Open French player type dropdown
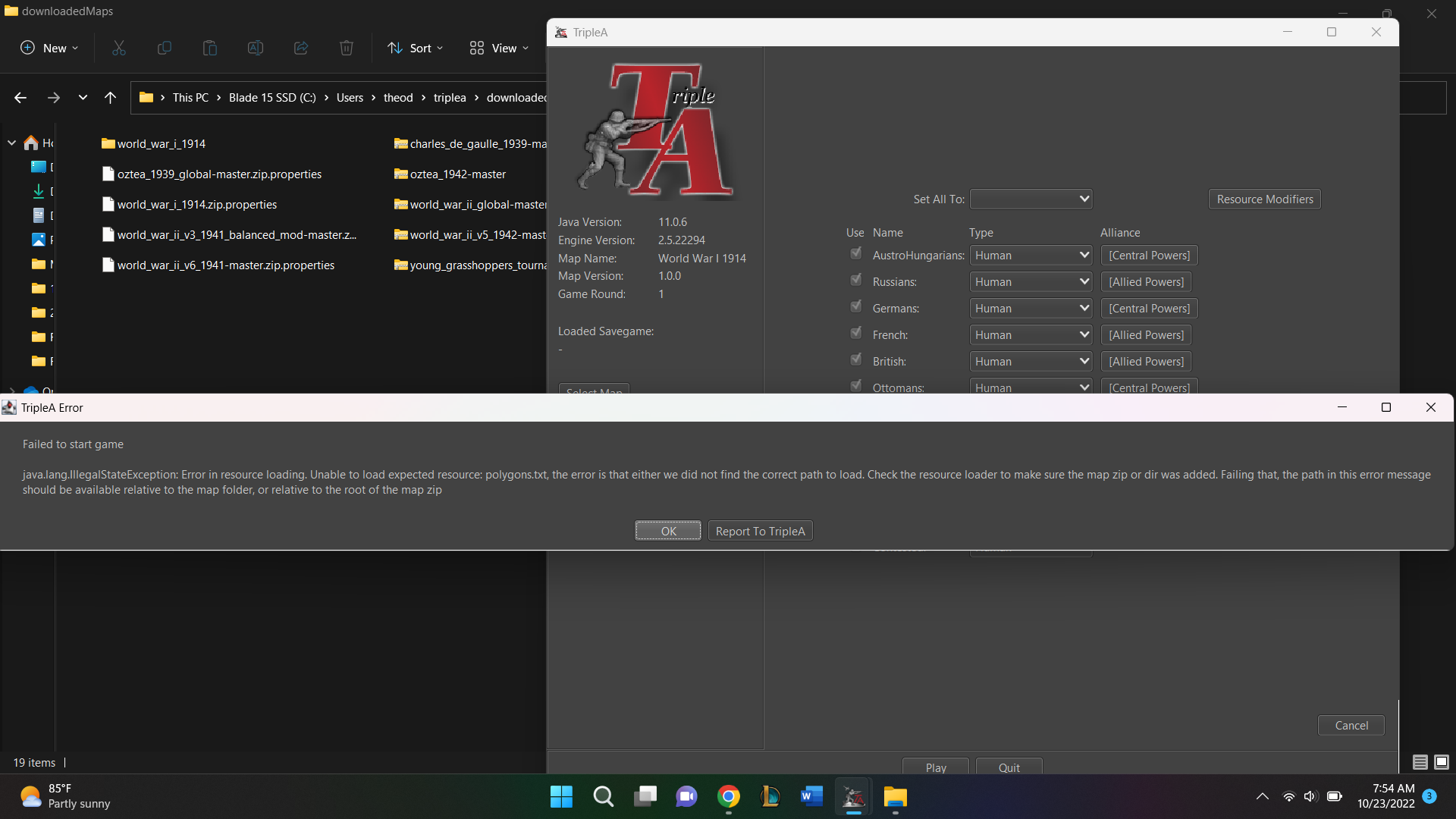The width and height of the screenshot is (1456, 819). 1031,334
